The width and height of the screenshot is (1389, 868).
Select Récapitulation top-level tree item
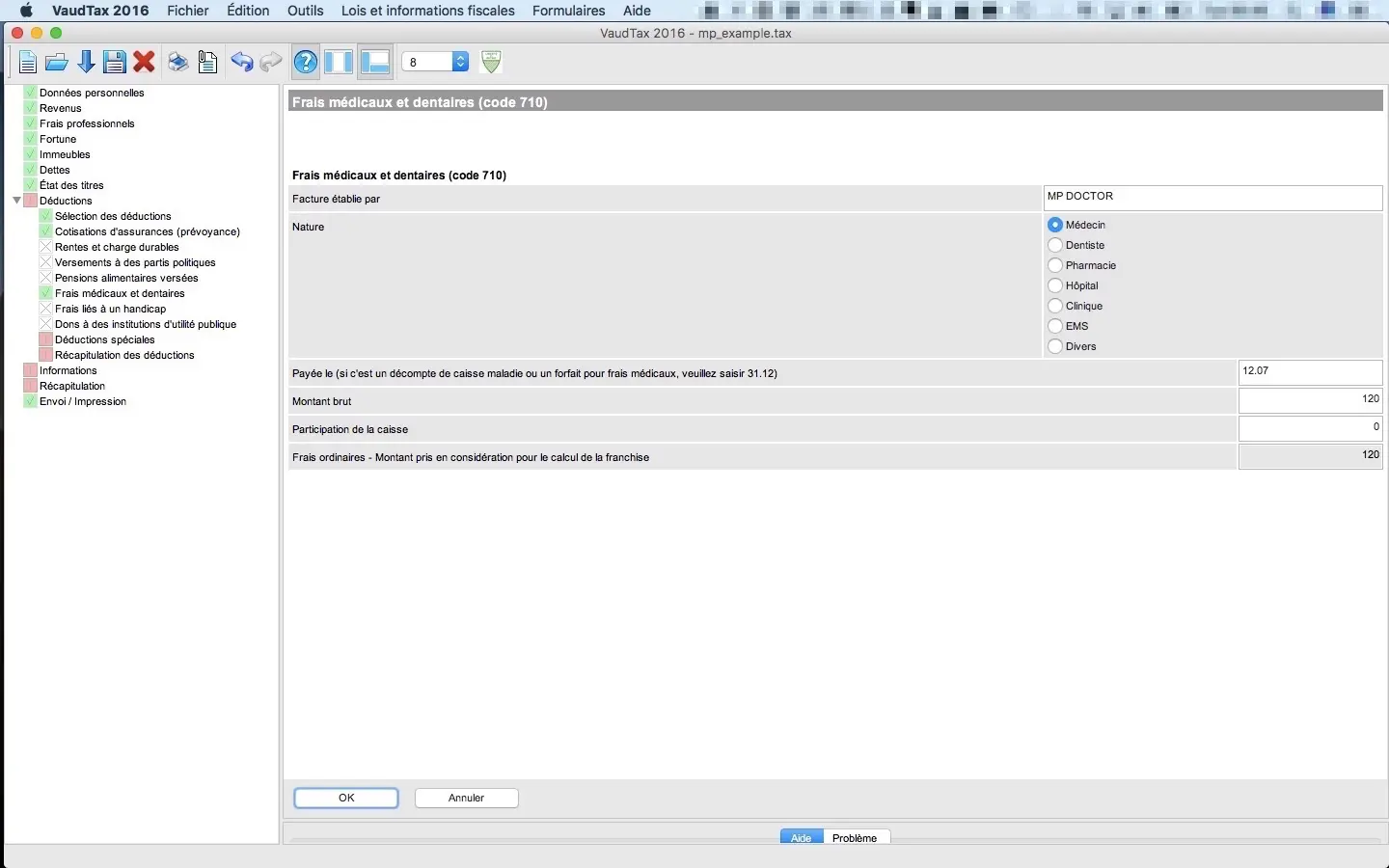72,386
